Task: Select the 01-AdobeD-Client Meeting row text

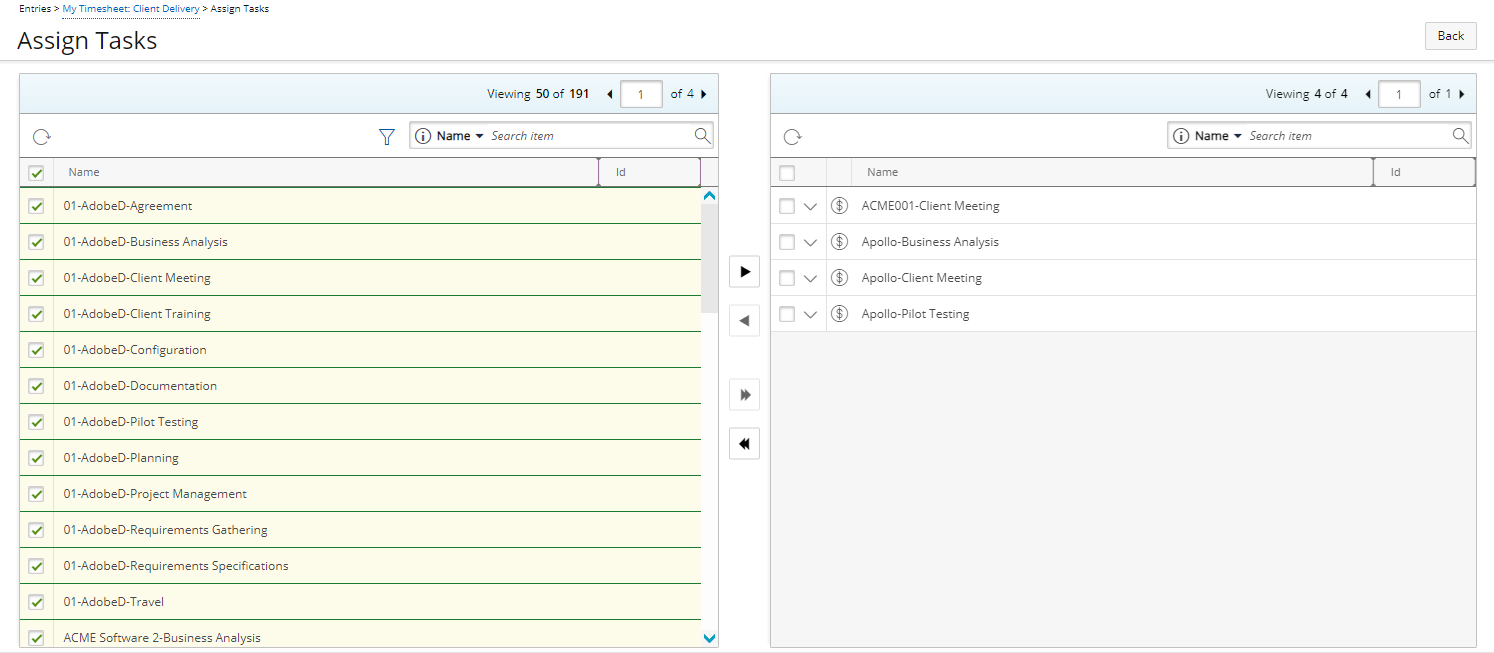Action: click(137, 278)
